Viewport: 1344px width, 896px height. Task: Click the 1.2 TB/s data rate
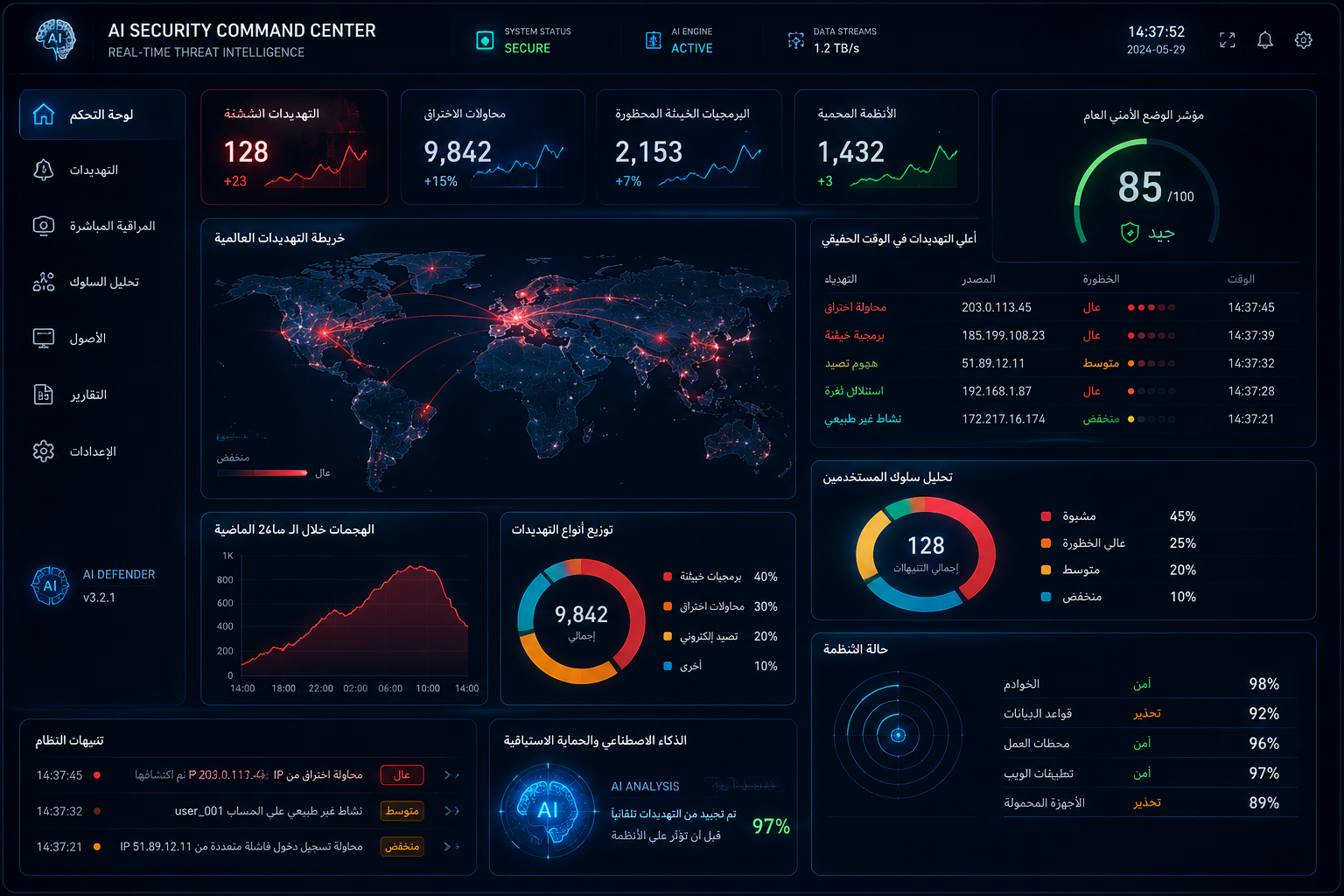tap(836, 48)
